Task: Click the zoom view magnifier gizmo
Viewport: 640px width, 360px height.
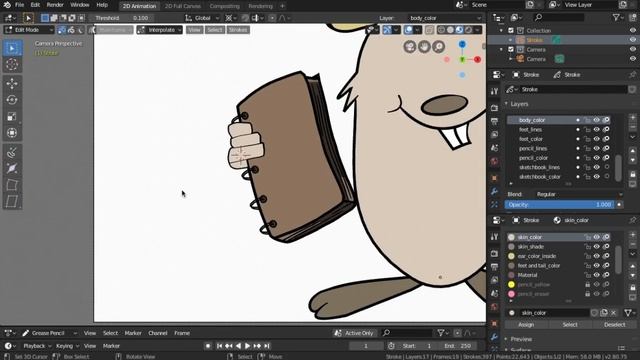Action: pos(438,47)
